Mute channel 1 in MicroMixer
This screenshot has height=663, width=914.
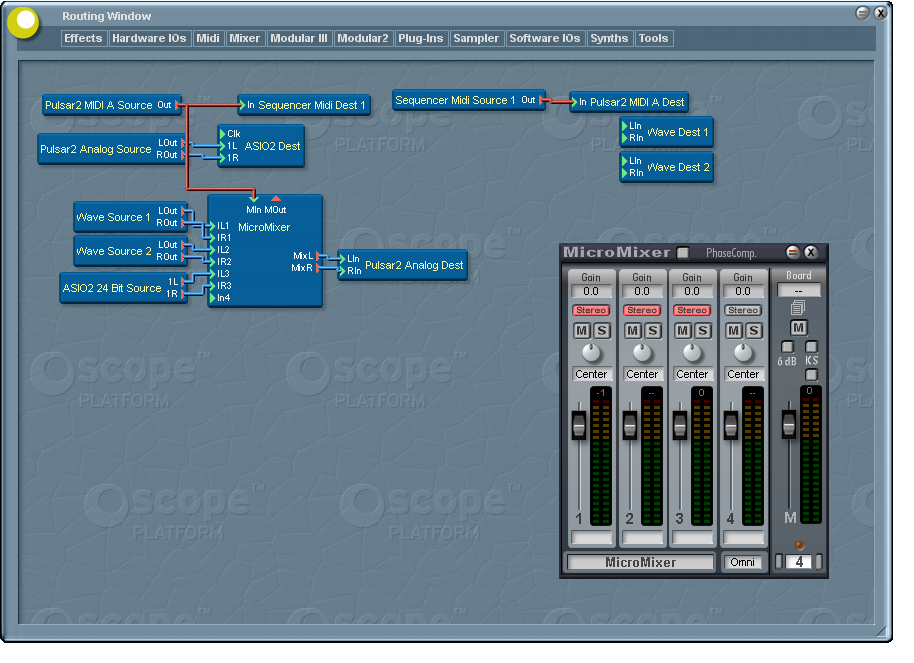coord(582,331)
